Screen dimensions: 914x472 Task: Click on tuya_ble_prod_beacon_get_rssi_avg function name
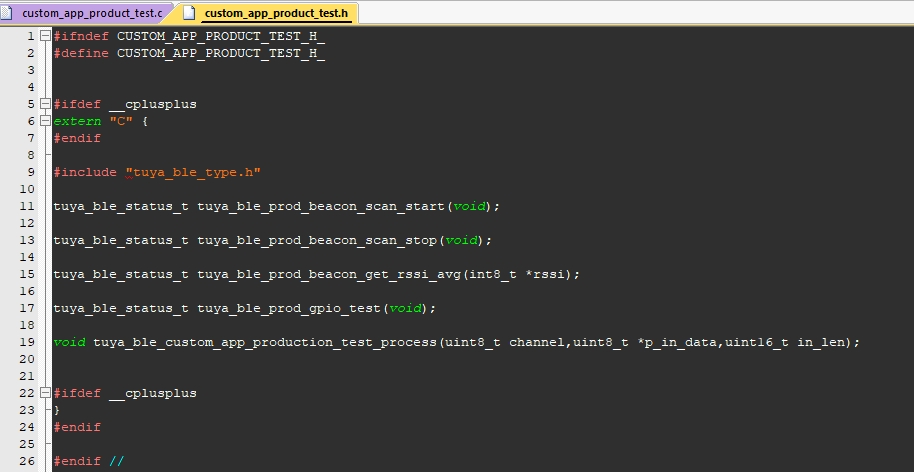pyautogui.click(x=328, y=274)
